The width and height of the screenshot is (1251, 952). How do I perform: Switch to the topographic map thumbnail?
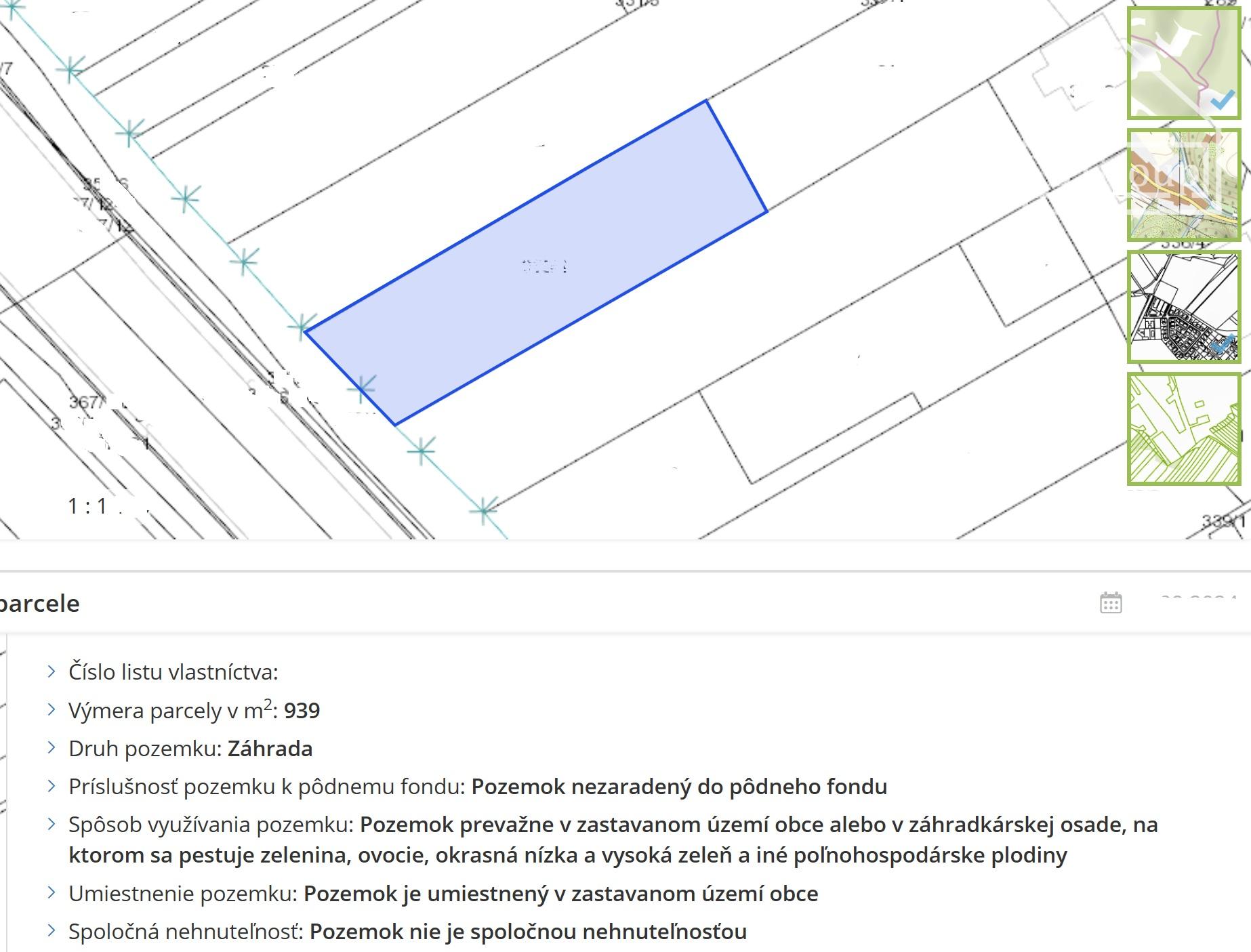pos(1183,185)
